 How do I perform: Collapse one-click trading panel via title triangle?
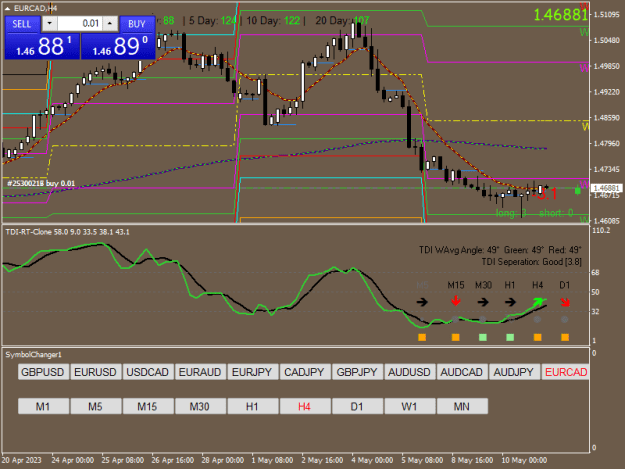click(x=8, y=8)
